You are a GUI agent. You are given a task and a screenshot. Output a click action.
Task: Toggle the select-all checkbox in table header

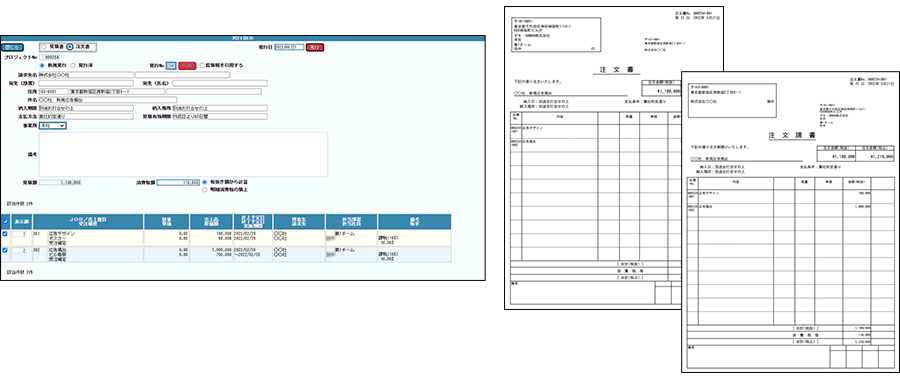click(x=6, y=222)
